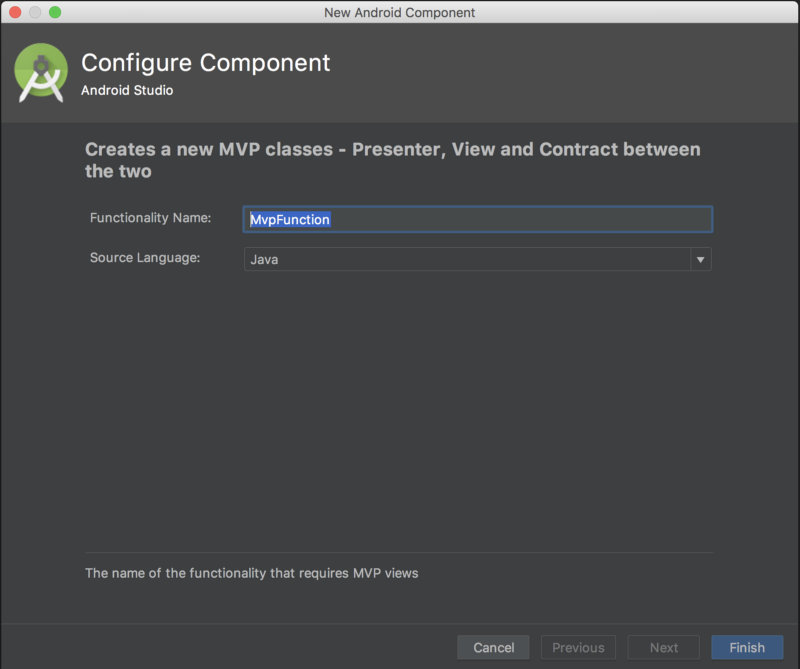This screenshot has height=669, width=800.
Task: Focus the Functionality Name text field
Action: (520, 219)
